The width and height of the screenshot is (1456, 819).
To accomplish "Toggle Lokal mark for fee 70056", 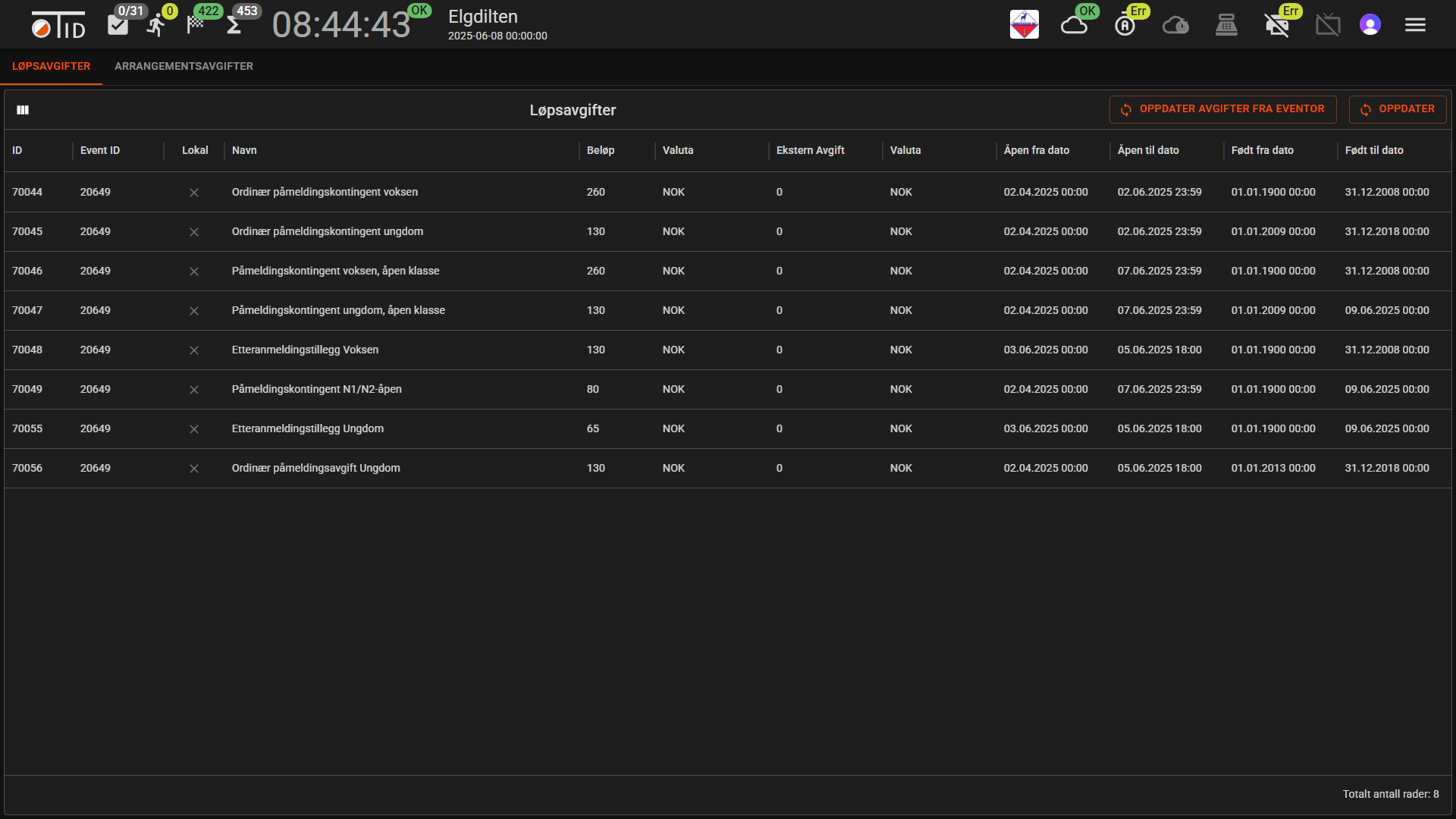I will 194,469.
